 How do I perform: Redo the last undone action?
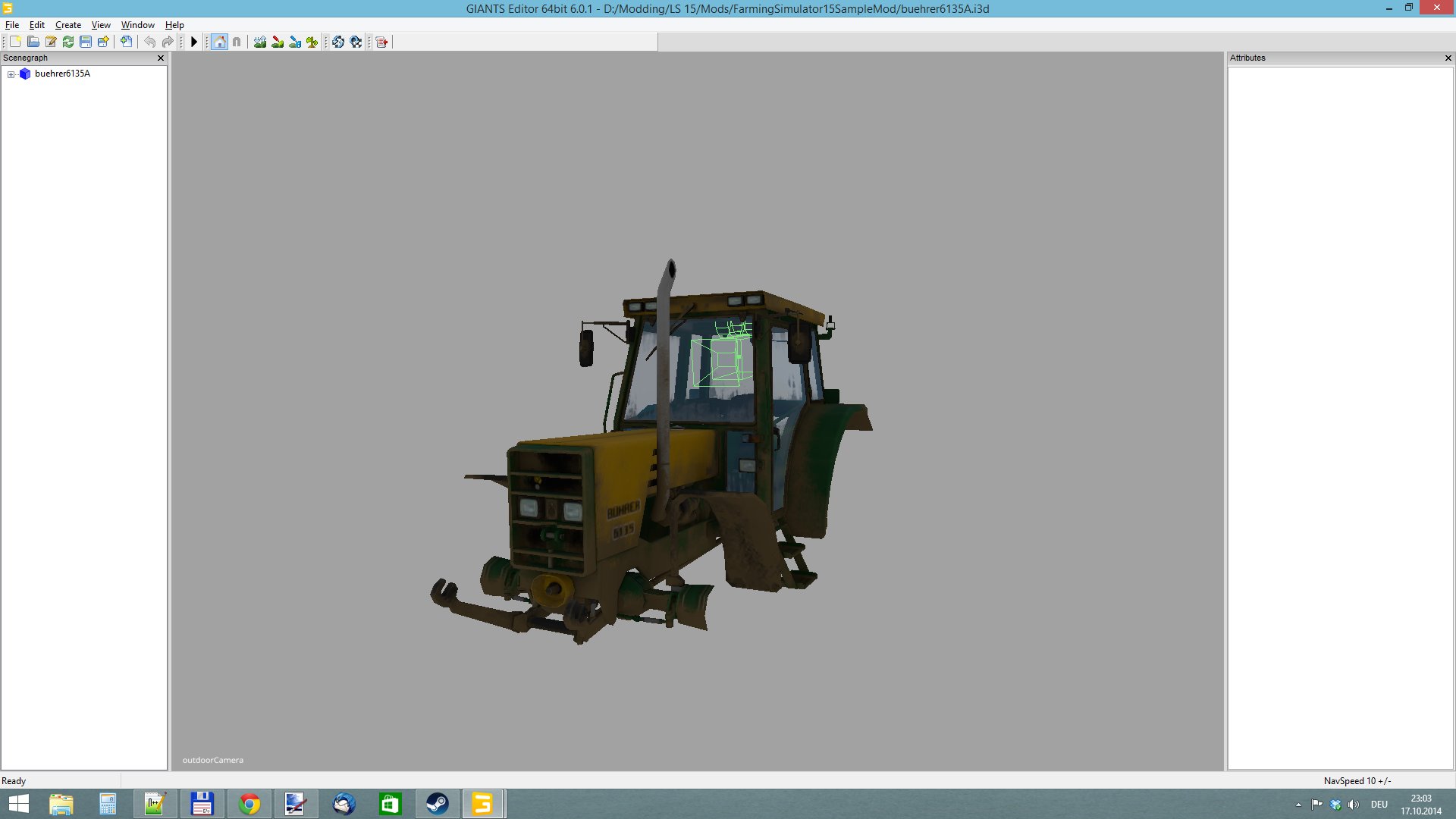[168, 42]
